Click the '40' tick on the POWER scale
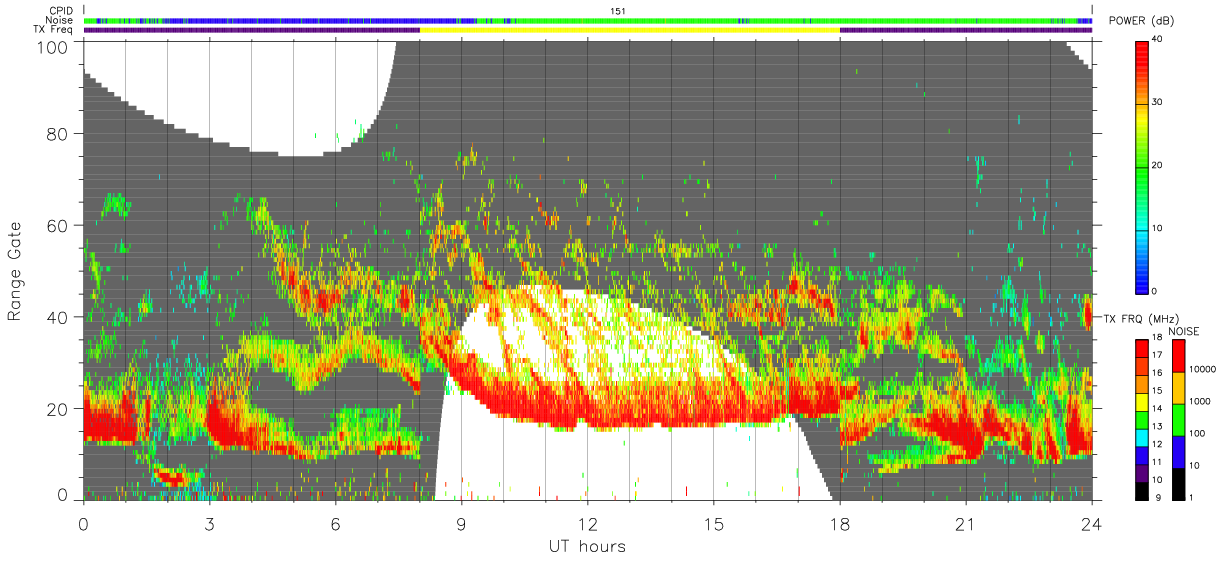 point(1159,39)
